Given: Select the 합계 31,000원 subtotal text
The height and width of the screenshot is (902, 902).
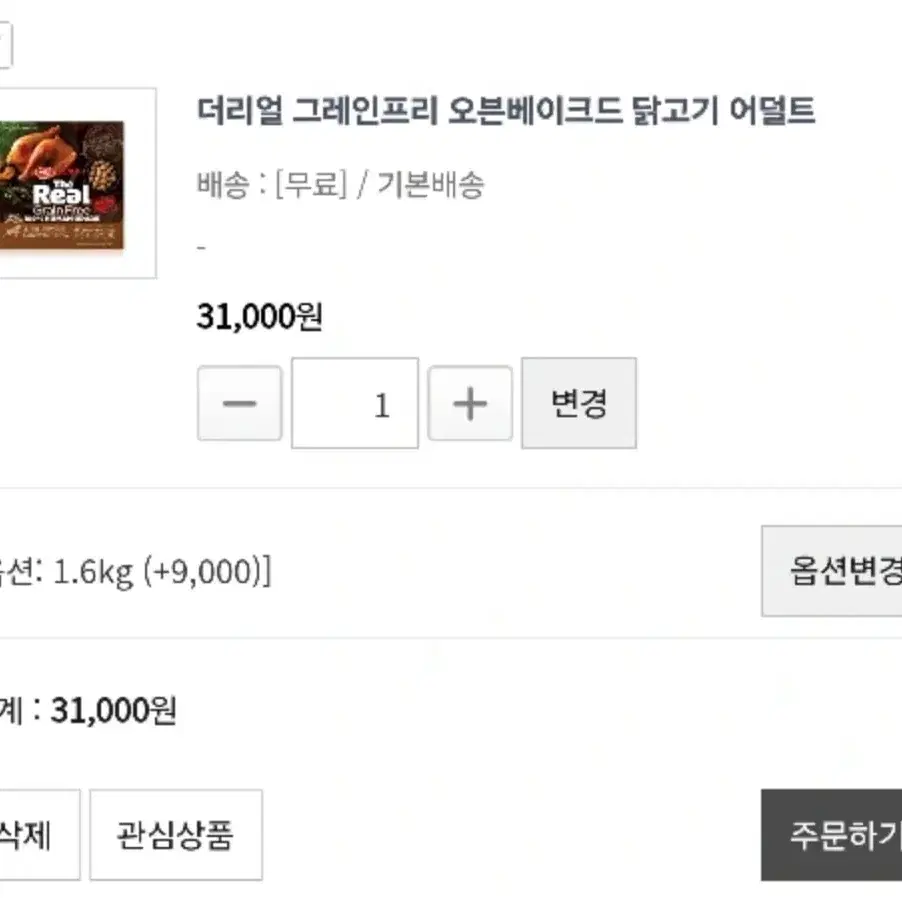Looking at the screenshot, I should click(x=87, y=711).
